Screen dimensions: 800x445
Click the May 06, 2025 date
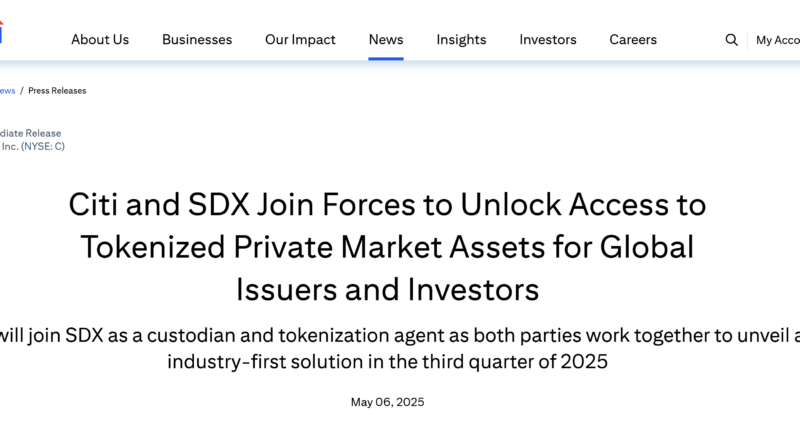(x=387, y=402)
